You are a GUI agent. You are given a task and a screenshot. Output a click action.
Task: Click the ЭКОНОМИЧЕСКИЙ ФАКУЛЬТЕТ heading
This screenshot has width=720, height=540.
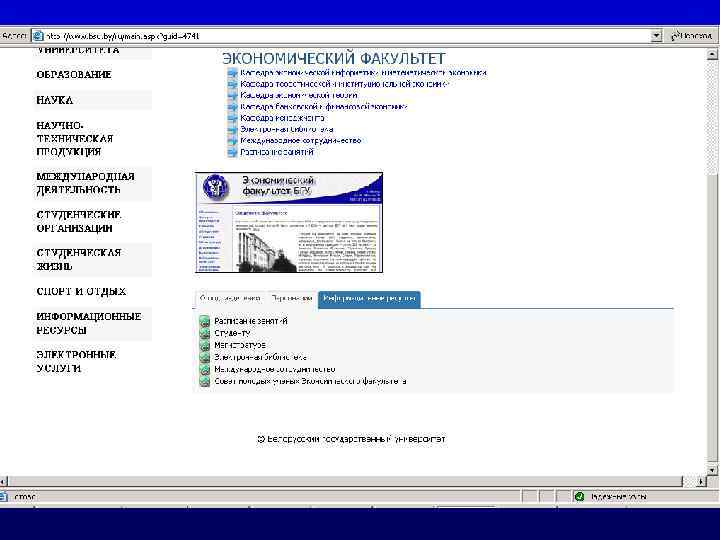334,58
